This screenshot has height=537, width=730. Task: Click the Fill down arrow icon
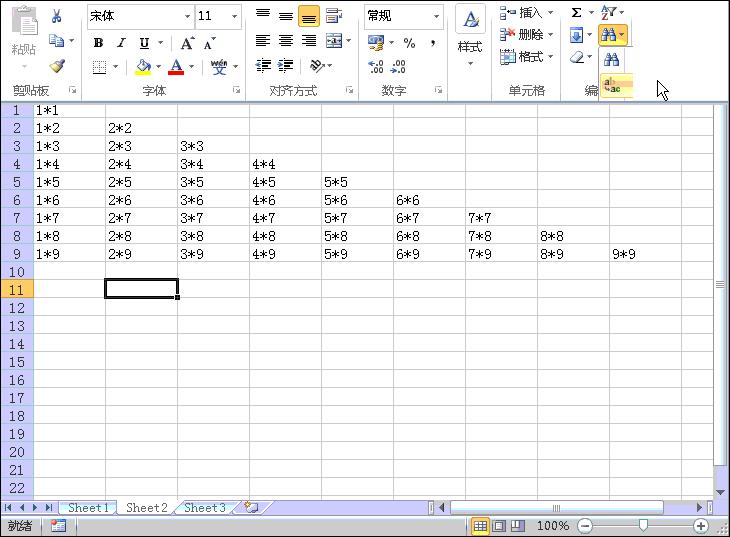point(576,35)
